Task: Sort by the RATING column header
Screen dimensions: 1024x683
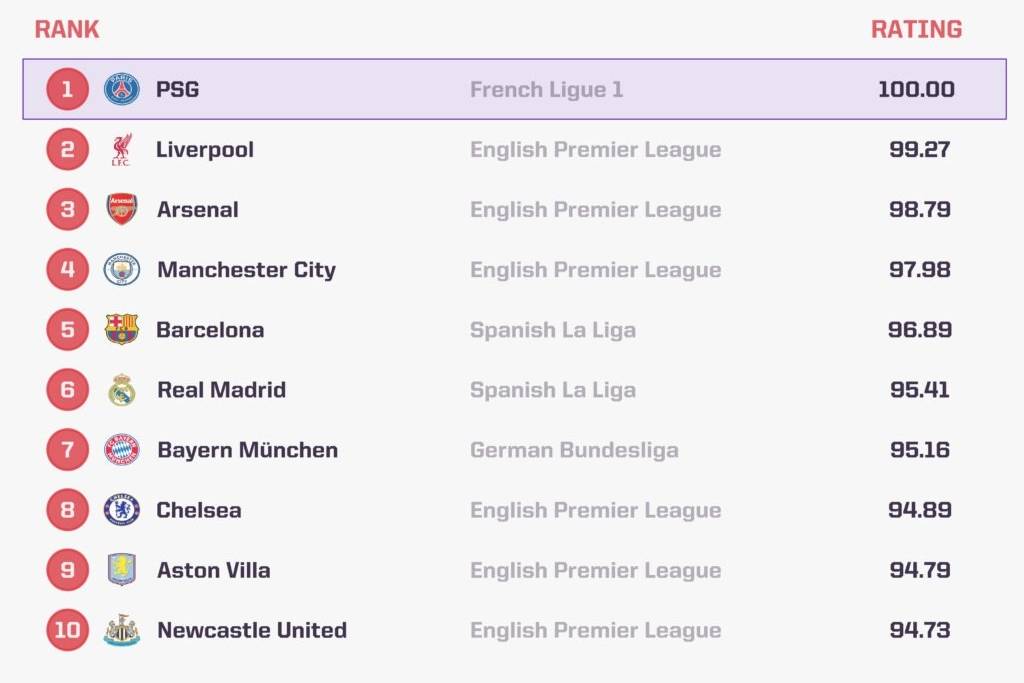Action: 916,29
